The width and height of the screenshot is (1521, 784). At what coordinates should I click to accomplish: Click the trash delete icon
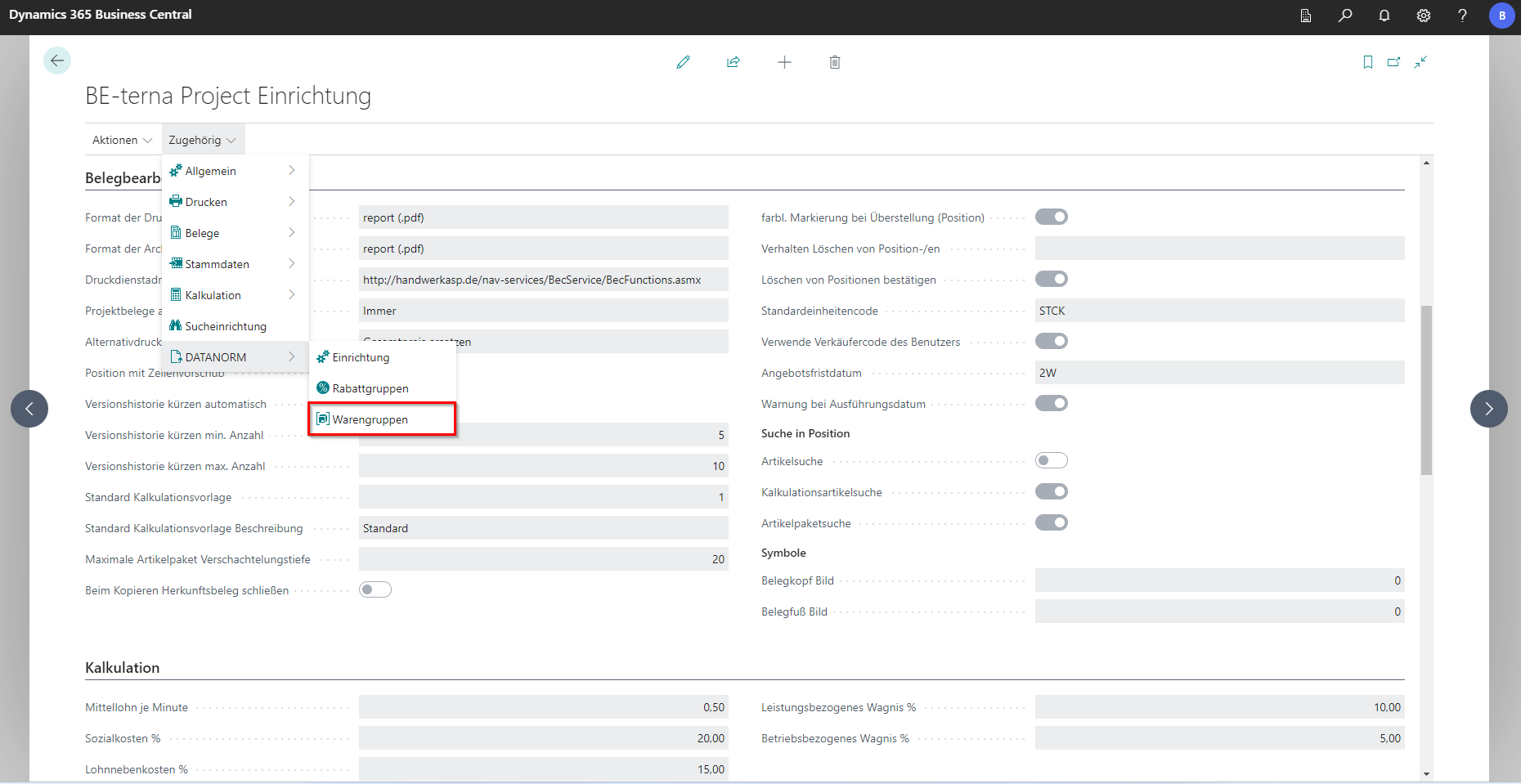point(835,62)
